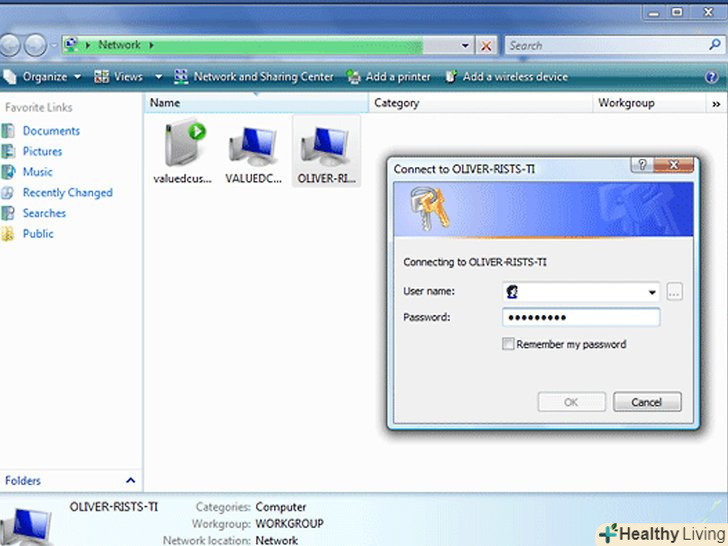The height and width of the screenshot is (546, 728).
Task: Expand the arrow before Network in address bar
Action: (x=88, y=45)
